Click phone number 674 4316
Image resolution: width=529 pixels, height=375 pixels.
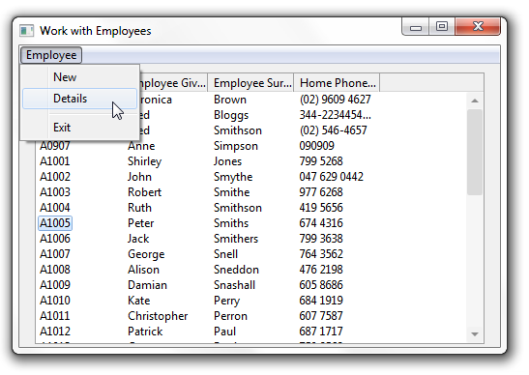[x=321, y=223]
